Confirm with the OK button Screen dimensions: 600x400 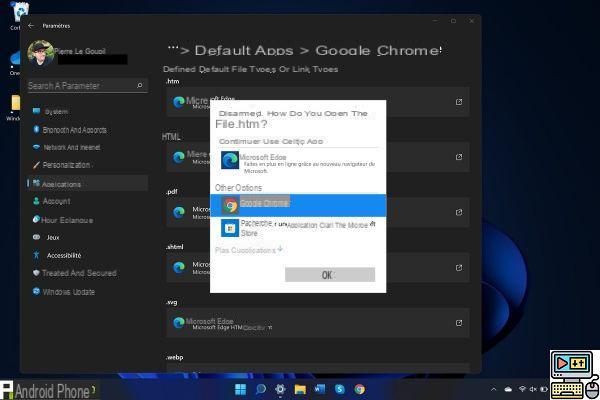click(330, 275)
